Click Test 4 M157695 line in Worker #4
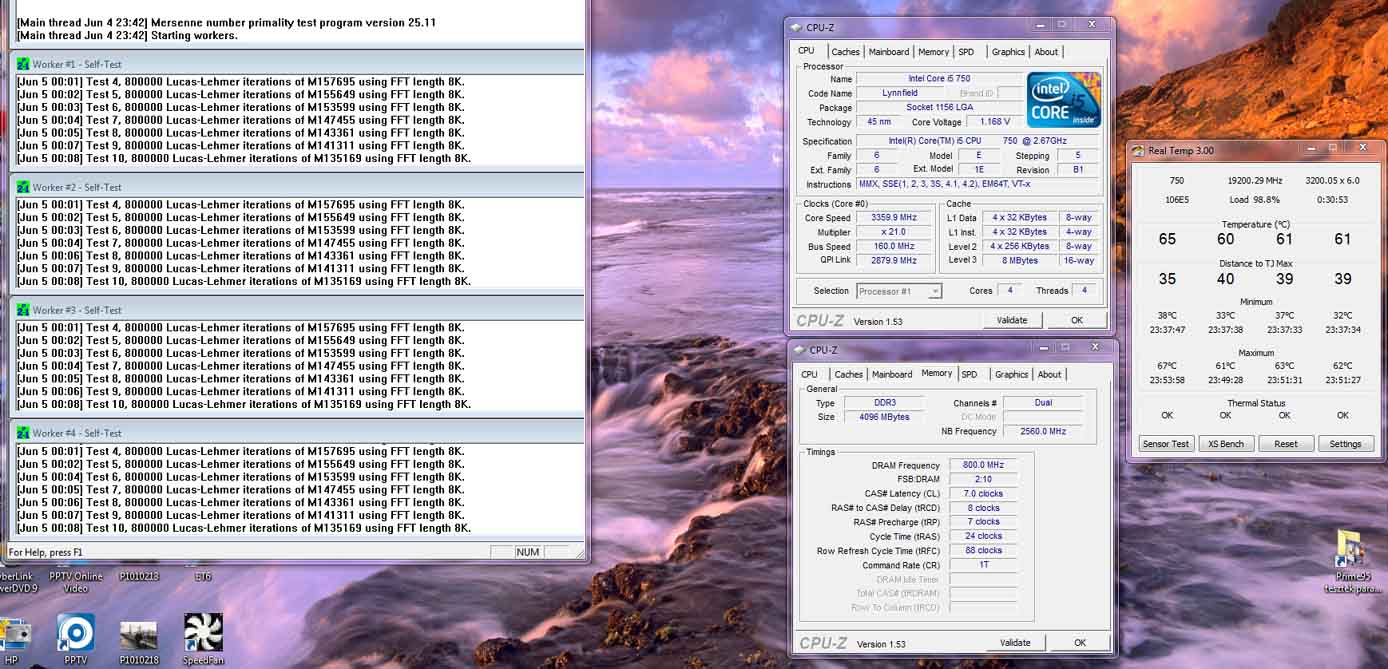Viewport: 1388px width, 669px height. click(x=241, y=451)
